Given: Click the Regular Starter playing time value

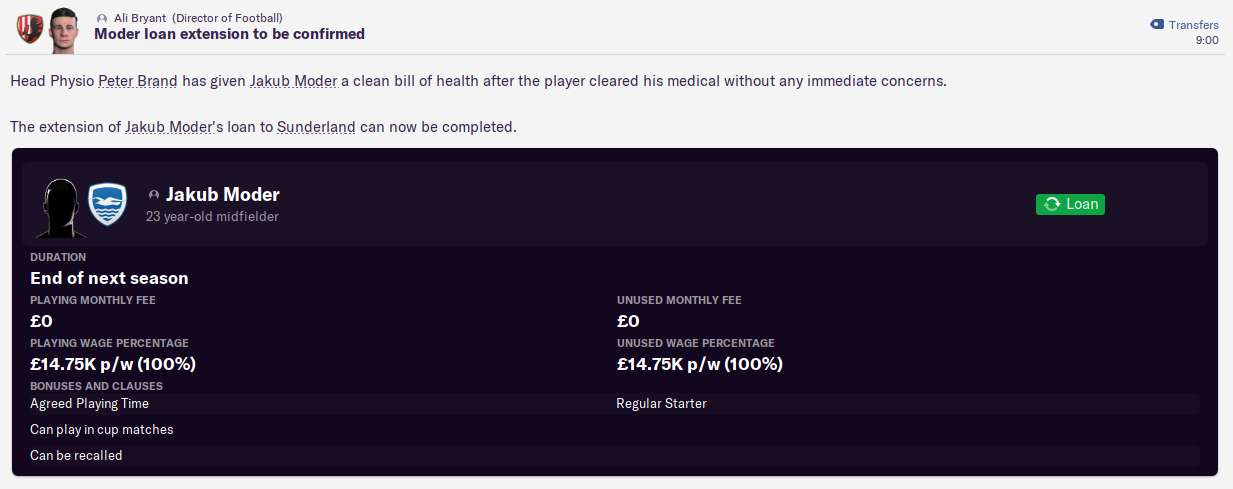Looking at the screenshot, I should pyautogui.click(x=661, y=404).
